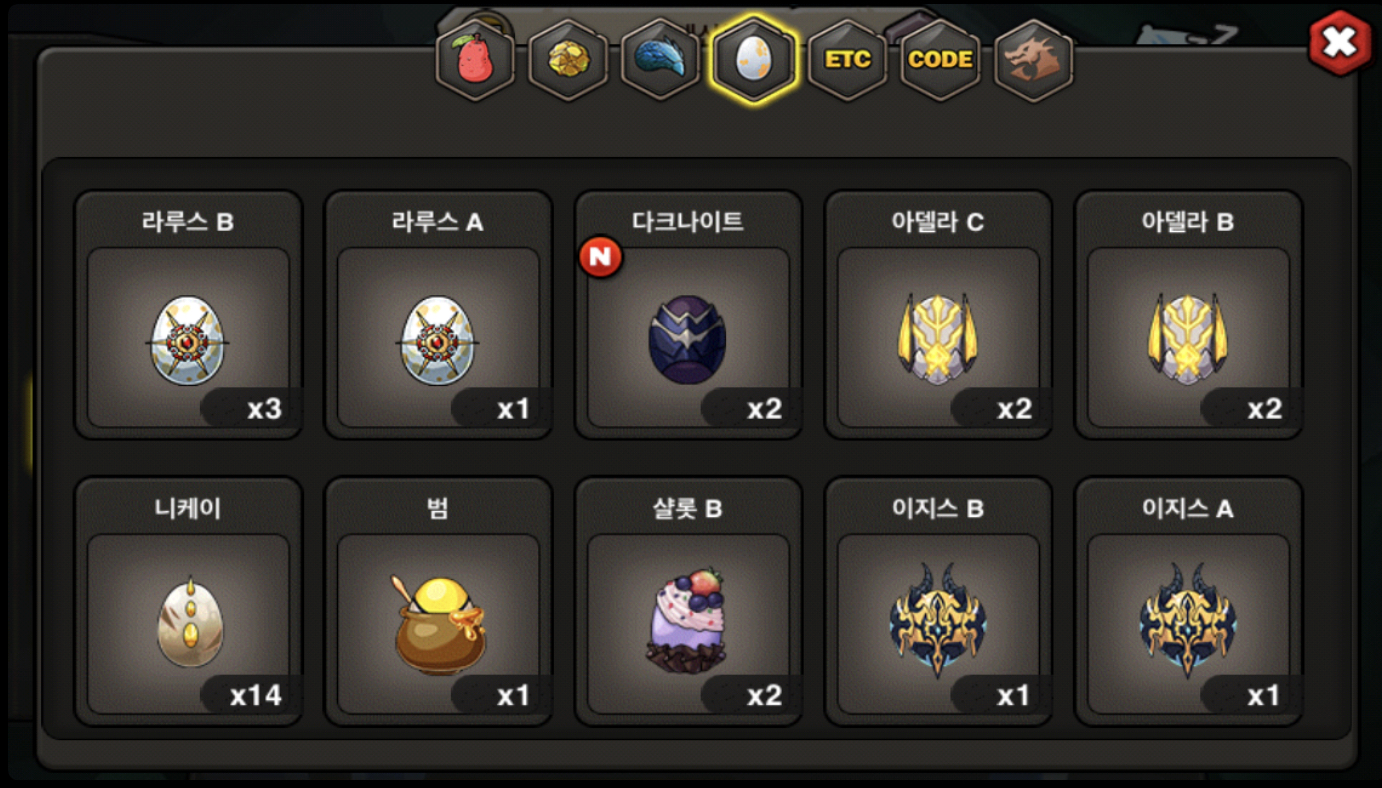Click the x14 quantity label on 니케이

click(x=255, y=695)
